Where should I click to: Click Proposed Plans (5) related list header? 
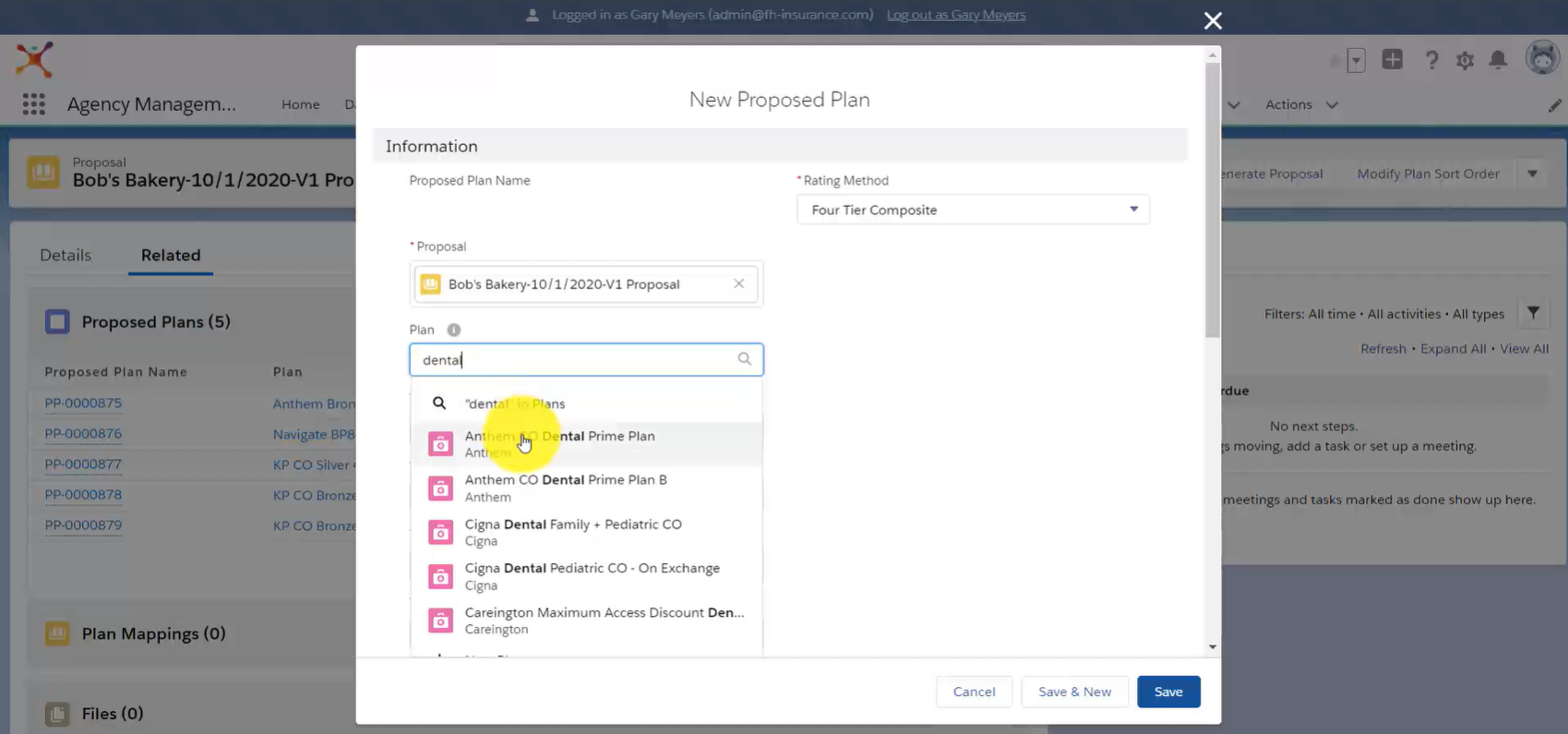coord(156,321)
